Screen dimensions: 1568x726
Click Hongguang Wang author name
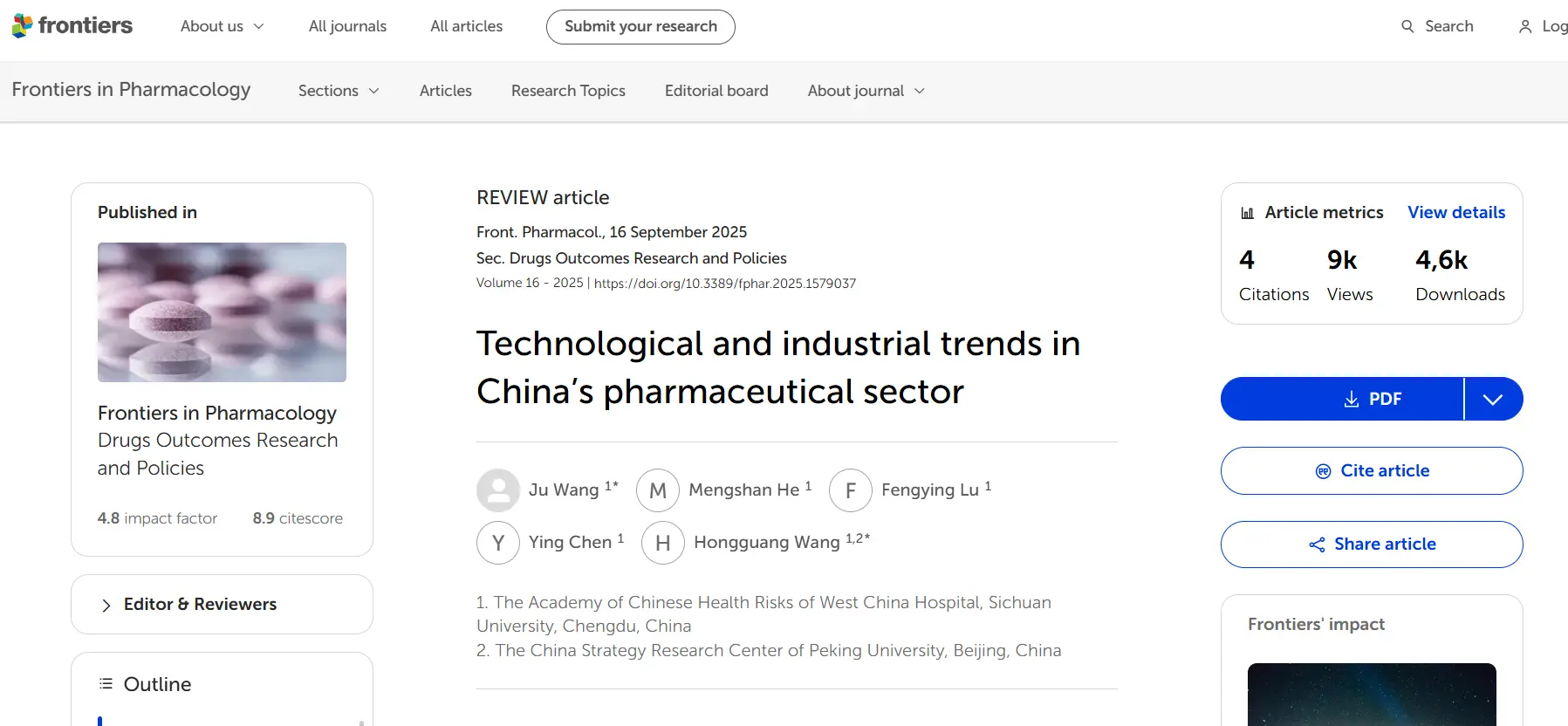click(767, 543)
